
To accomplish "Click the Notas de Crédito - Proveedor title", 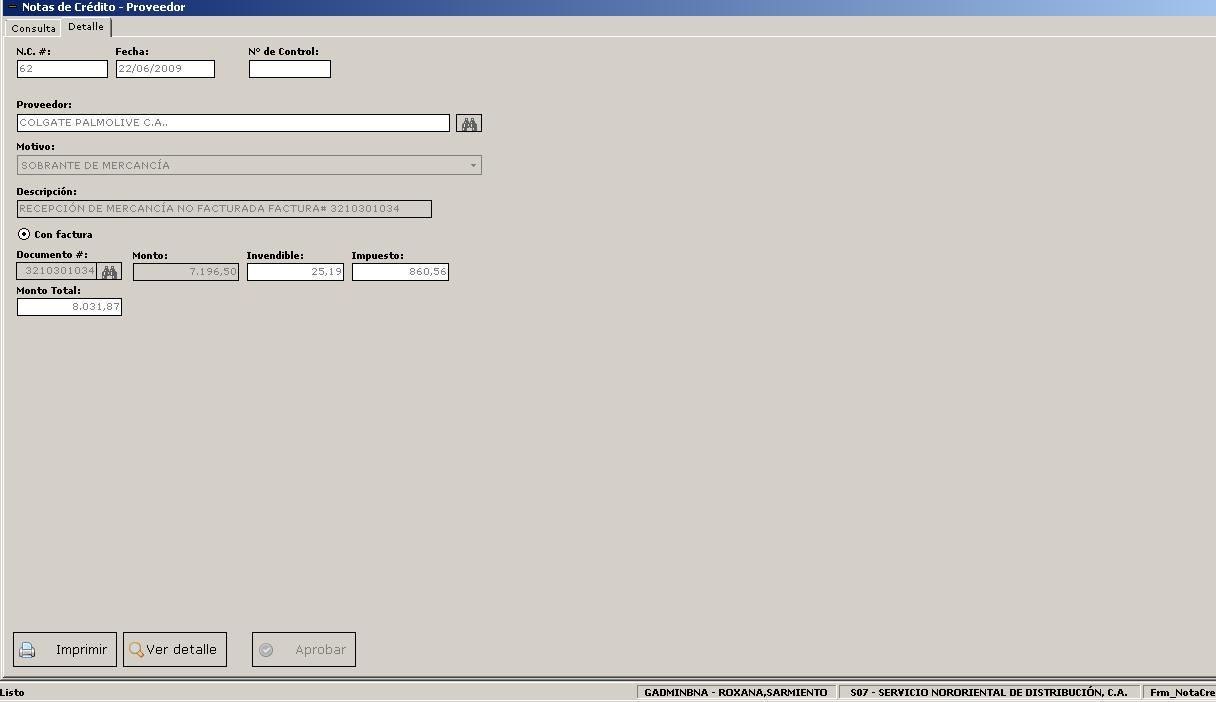I will pyautogui.click(x=104, y=7).
